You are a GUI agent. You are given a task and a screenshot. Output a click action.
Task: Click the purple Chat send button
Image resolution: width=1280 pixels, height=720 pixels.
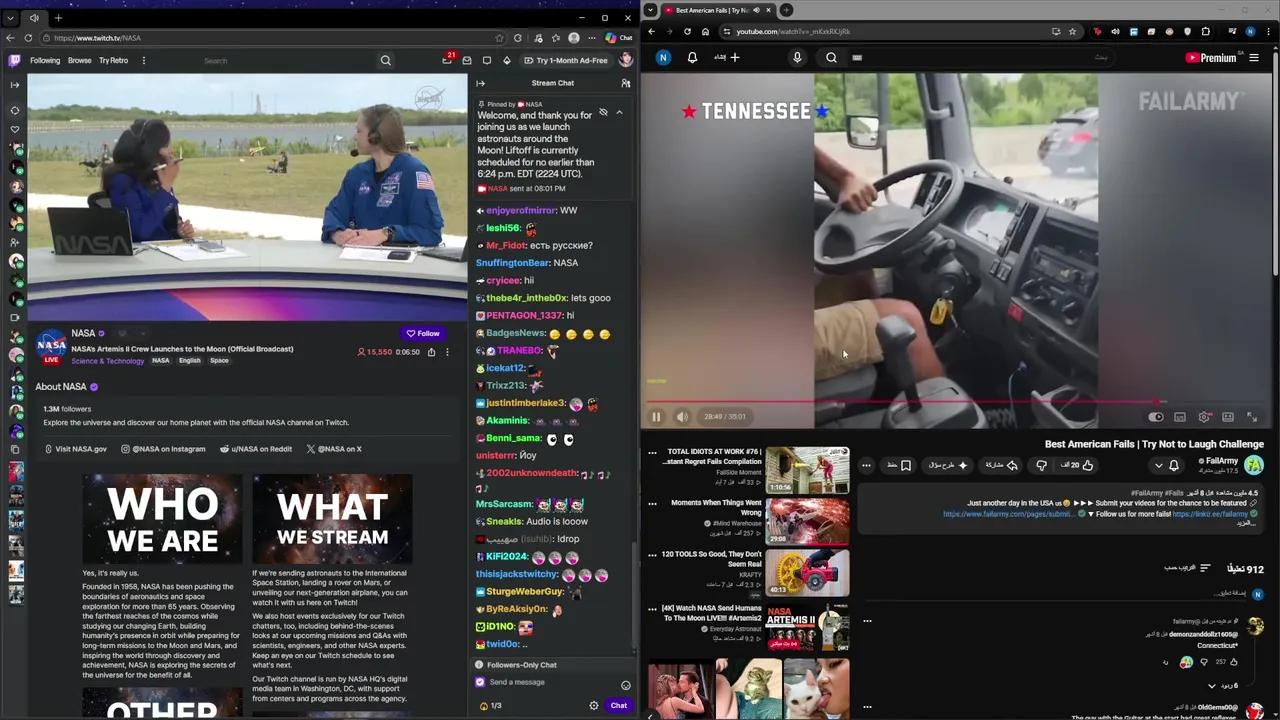click(619, 705)
